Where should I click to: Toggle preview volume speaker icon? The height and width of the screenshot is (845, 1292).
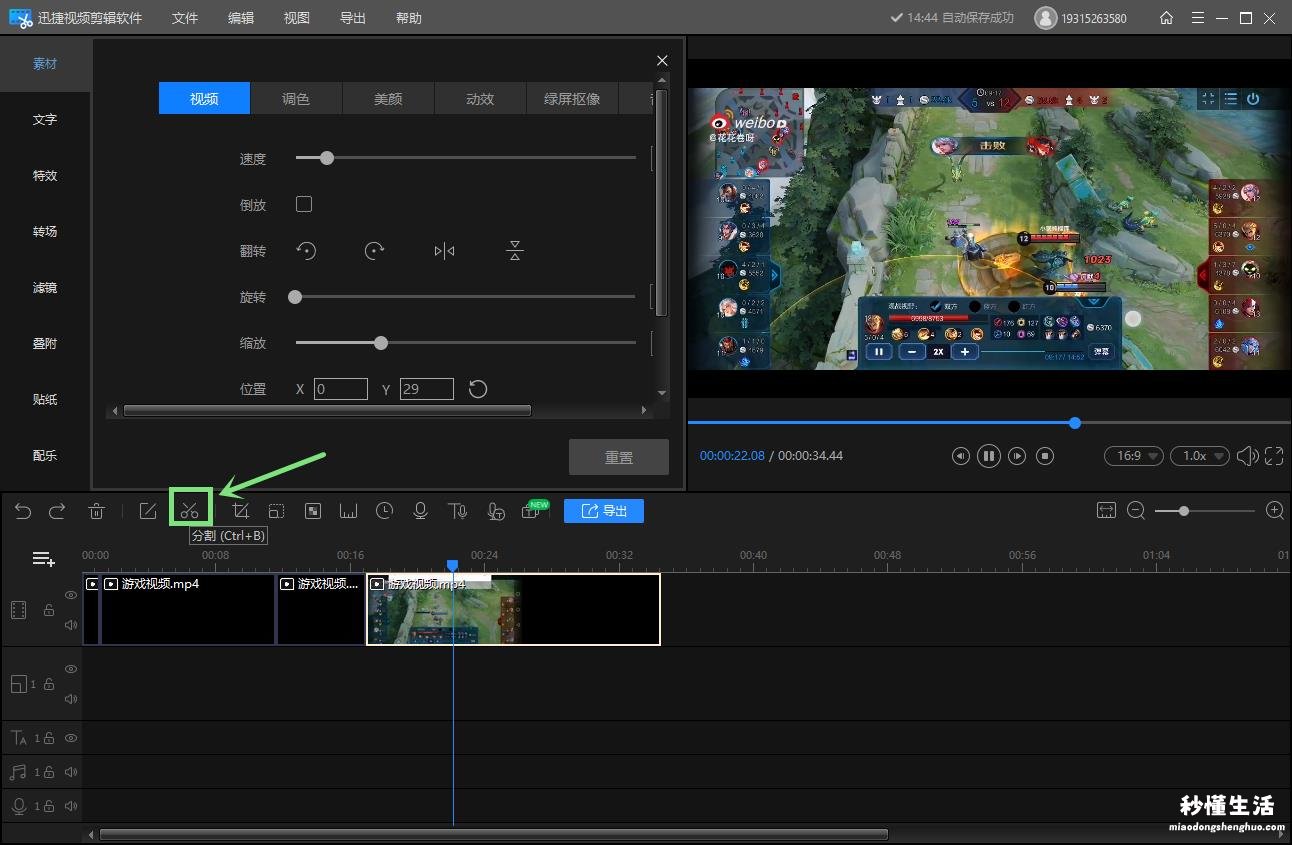tap(1247, 456)
